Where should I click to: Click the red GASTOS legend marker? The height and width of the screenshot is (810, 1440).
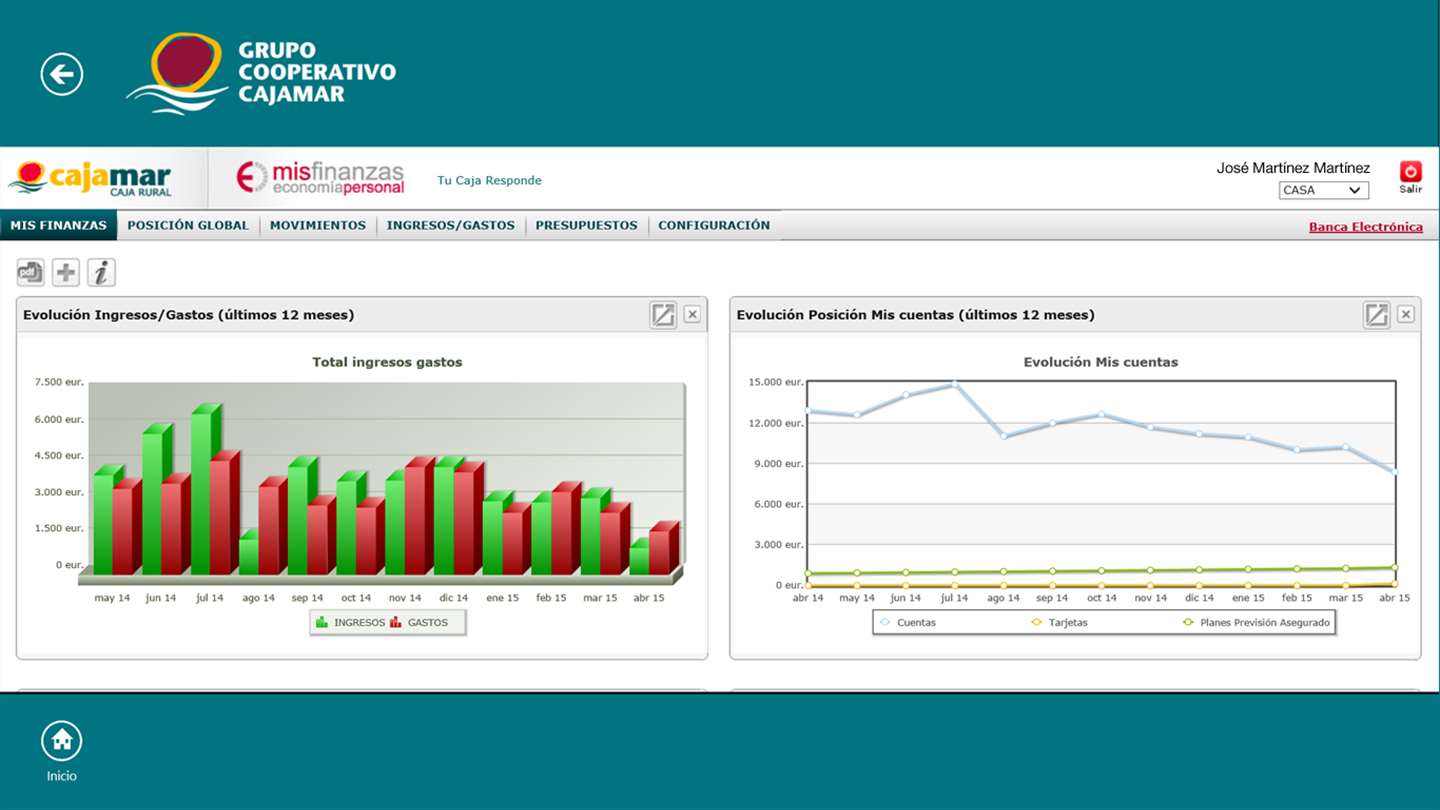point(396,622)
